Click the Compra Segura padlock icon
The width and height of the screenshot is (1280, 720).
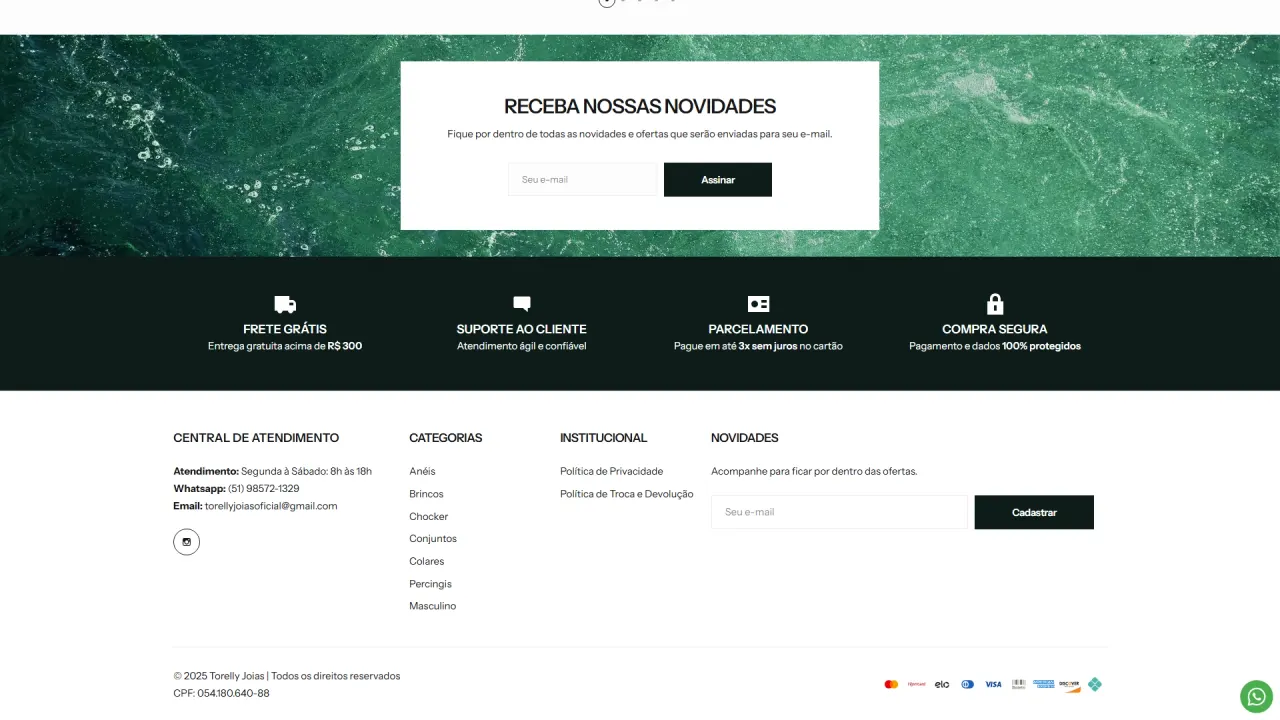point(995,303)
